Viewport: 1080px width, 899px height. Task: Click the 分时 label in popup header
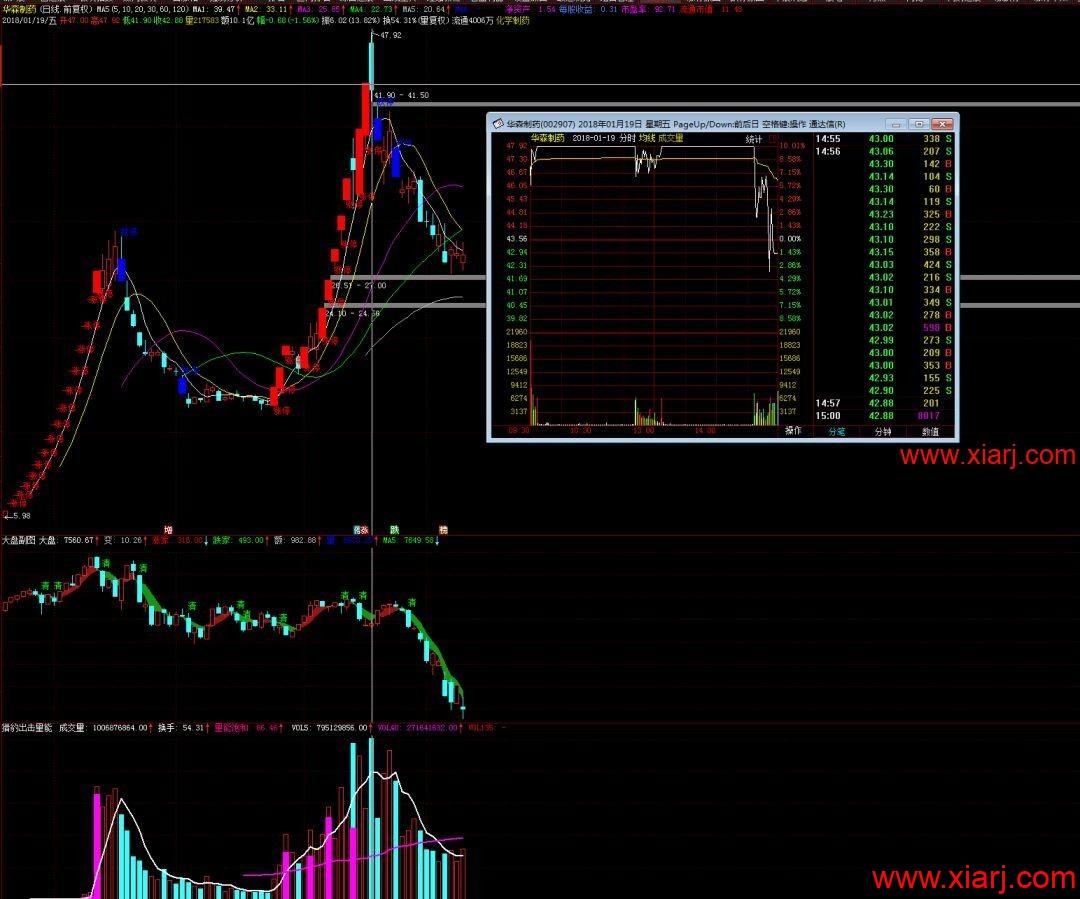click(627, 138)
